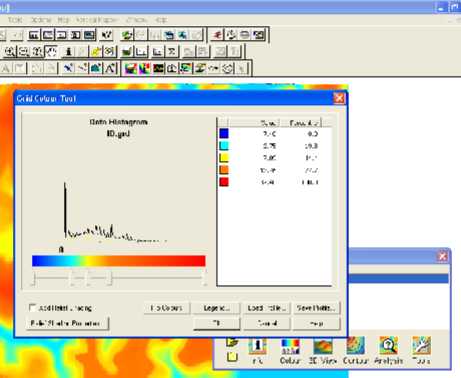Close the Grid Colour Tool dialog

point(339,98)
